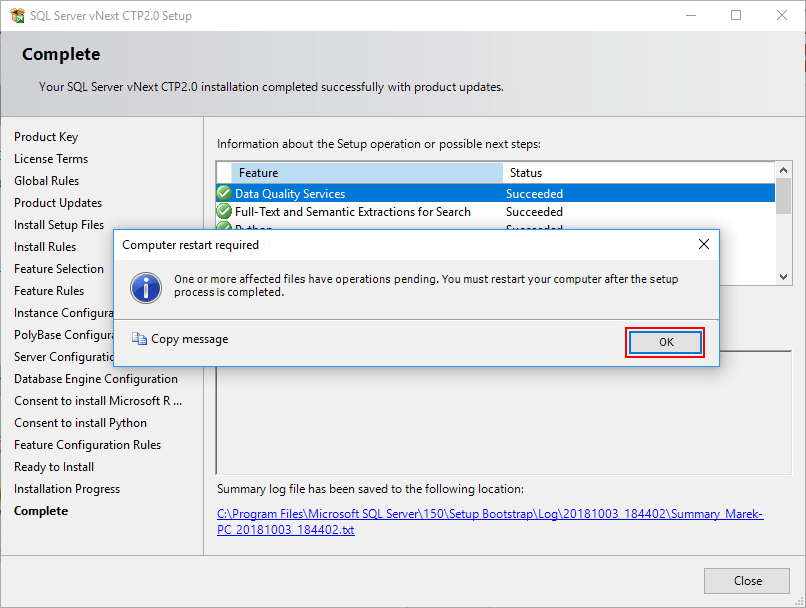Click the Complete step in the navigation pane

(41, 510)
